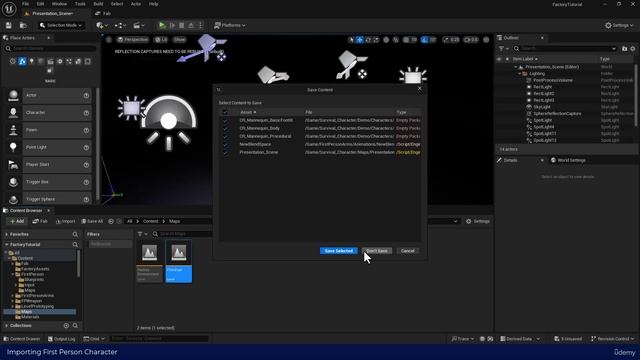640x360 pixels.
Task: Choose Don't Save in the dialog
Action: point(377,251)
